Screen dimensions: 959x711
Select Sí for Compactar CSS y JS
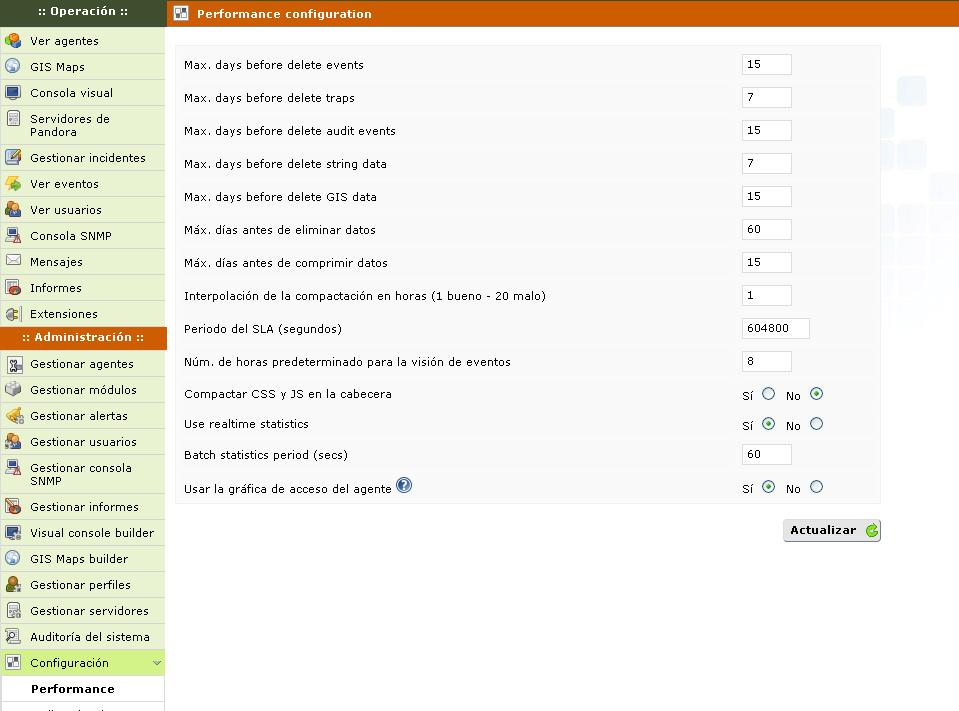pyautogui.click(x=768, y=394)
